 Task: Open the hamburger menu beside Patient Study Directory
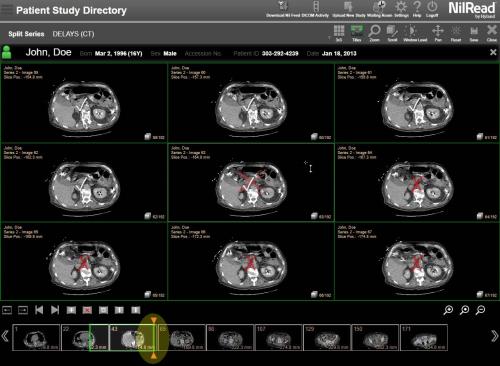(x=7, y=9)
